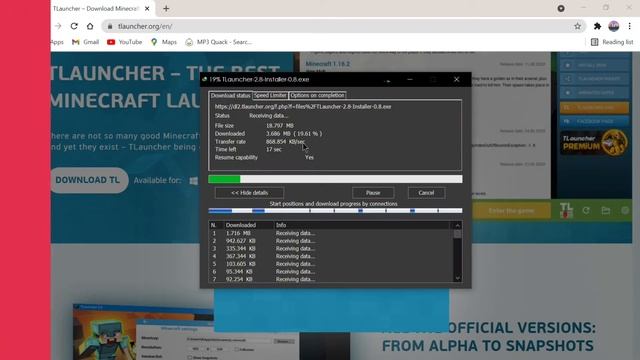The height and width of the screenshot is (360, 640).
Task: Go forward in browser history
Action: pos(58,26)
